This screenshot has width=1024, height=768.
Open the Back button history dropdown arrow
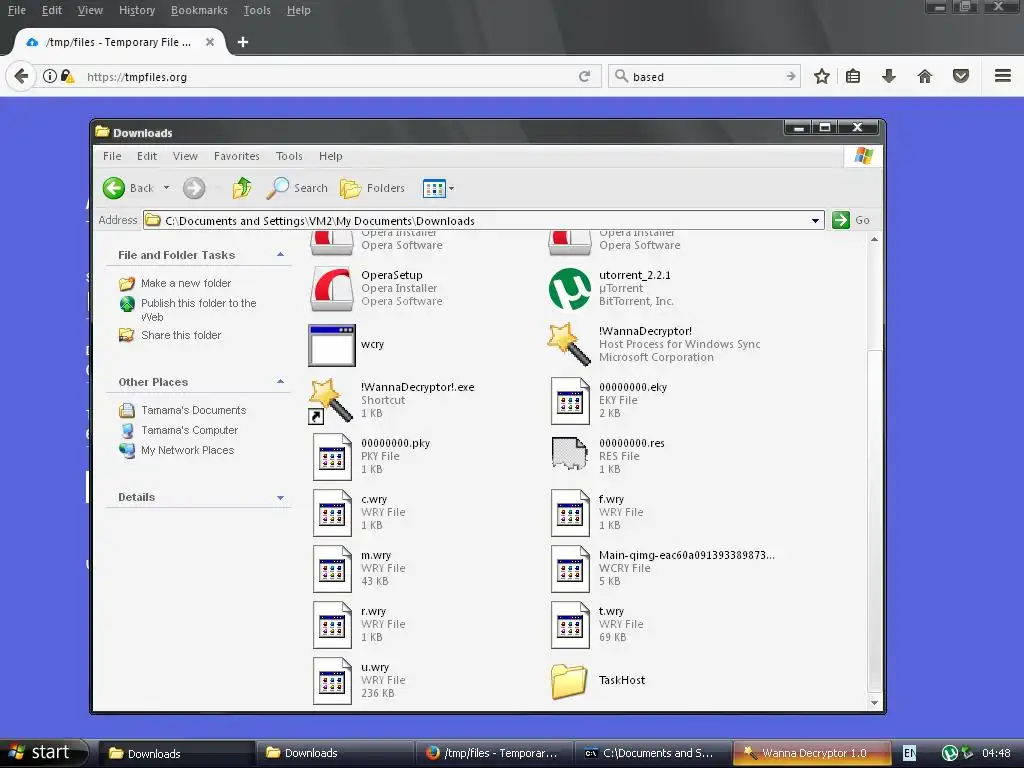click(167, 188)
